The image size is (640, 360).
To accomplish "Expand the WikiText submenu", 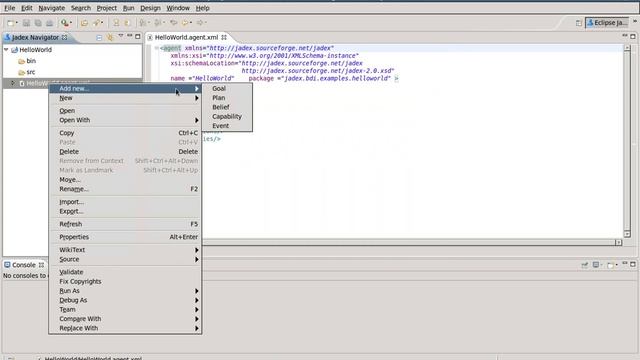I will [125, 250].
